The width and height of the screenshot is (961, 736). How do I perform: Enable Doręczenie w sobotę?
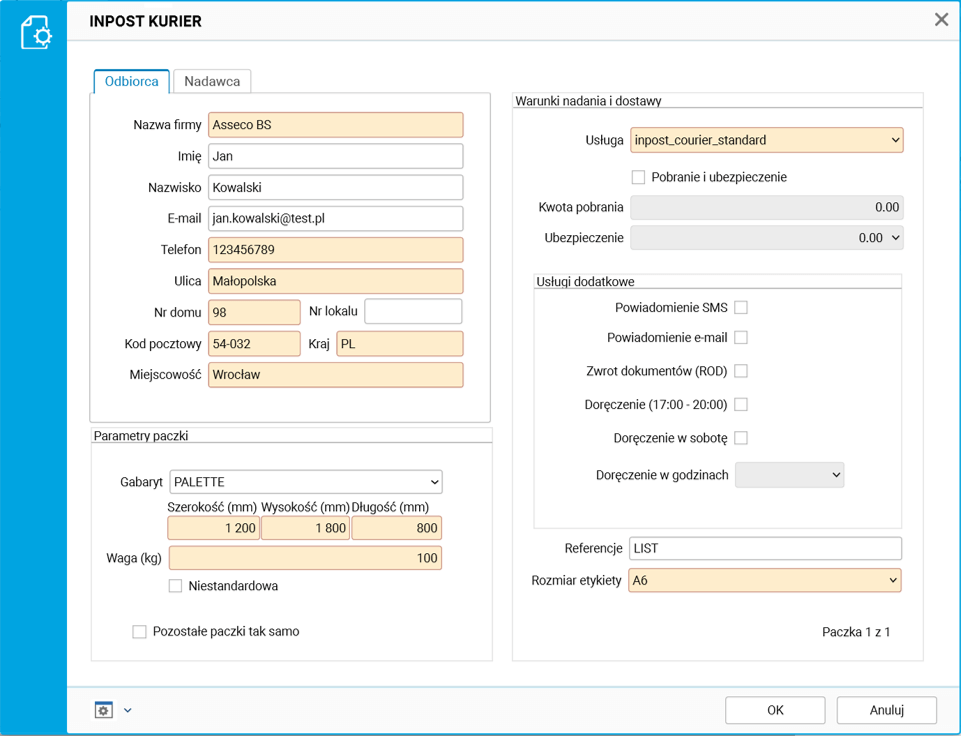point(741,438)
